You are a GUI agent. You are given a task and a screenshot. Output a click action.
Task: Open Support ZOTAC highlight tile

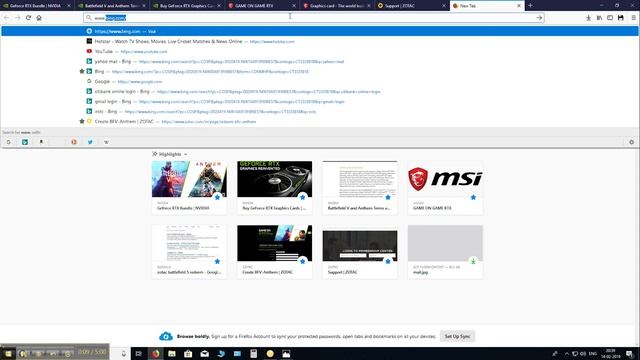click(360, 251)
